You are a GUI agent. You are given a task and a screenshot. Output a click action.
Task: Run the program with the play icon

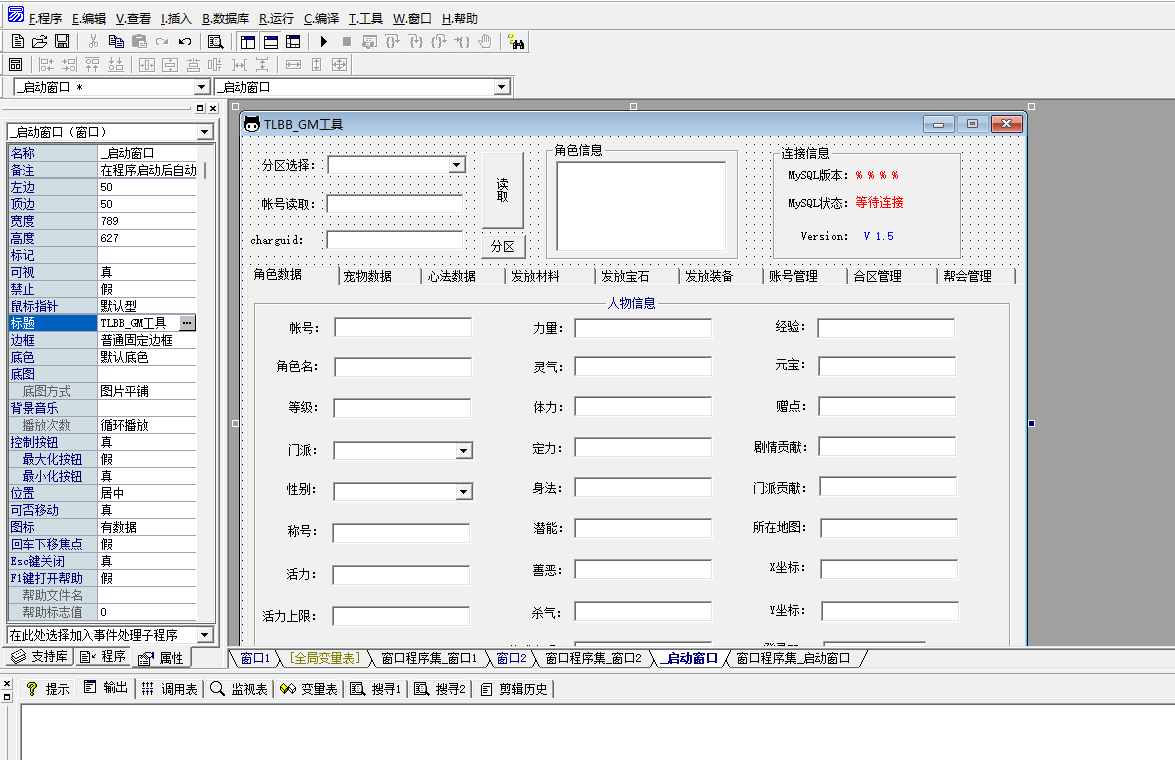[x=323, y=41]
